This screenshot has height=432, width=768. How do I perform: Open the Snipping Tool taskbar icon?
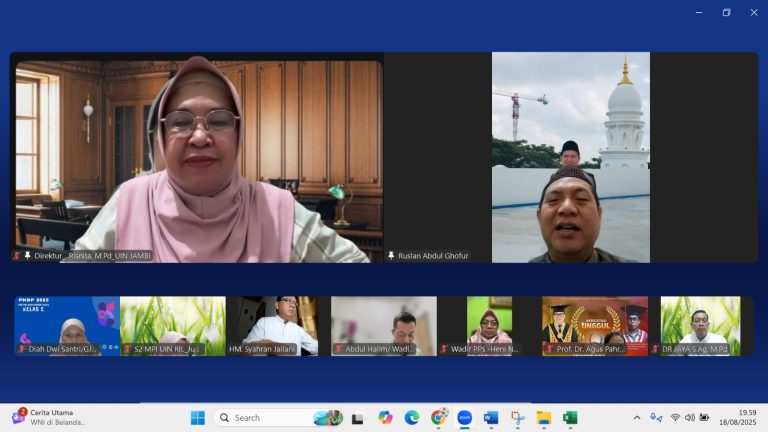518,418
